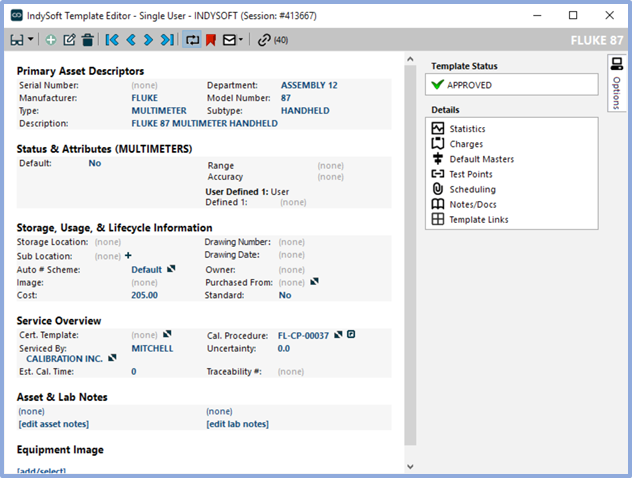Image resolution: width=632 pixels, height=478 pixels.
Task: Click the plus next to Sub Location
Action: 128,256
